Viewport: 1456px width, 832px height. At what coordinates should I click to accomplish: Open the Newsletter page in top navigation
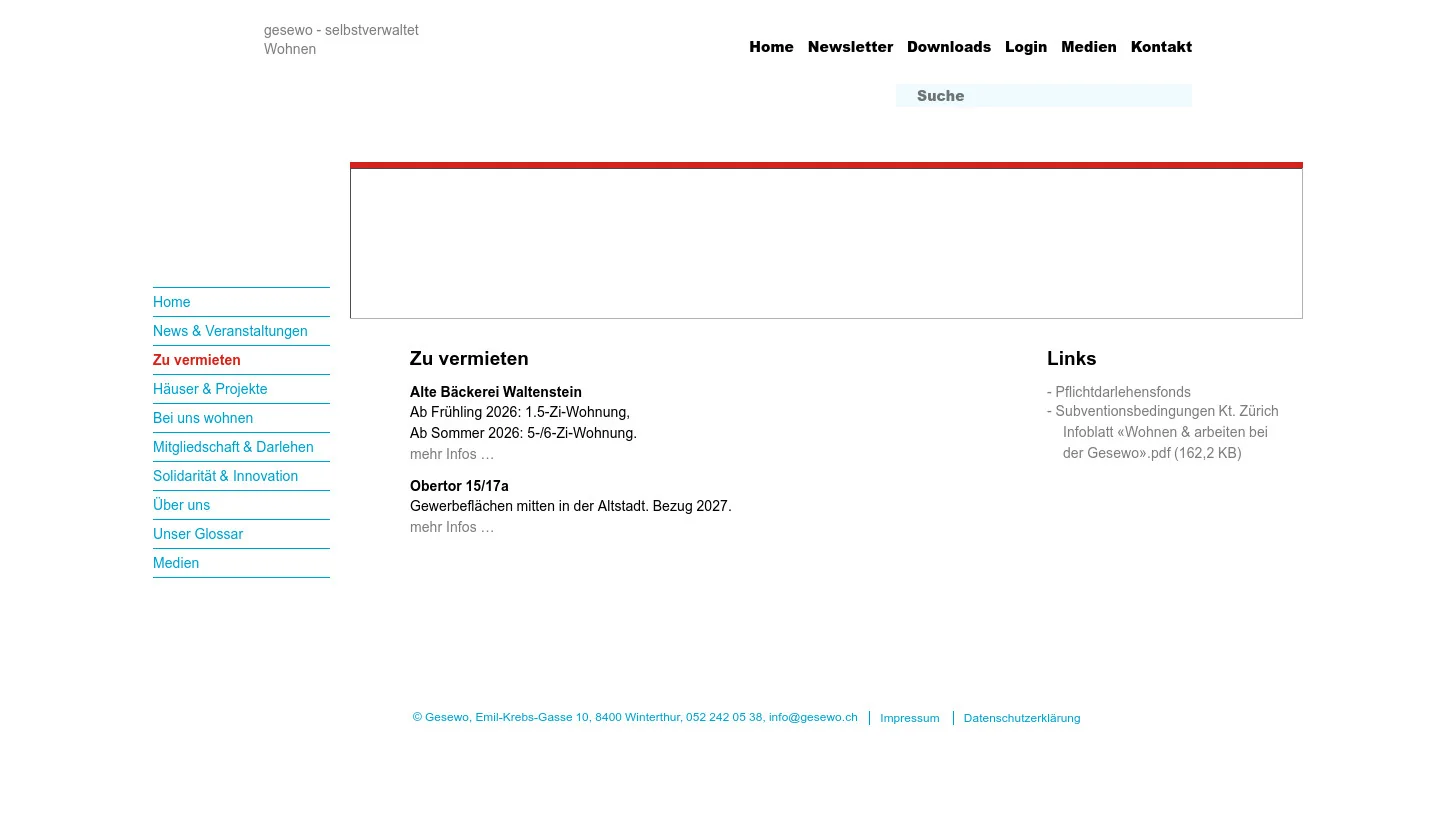[850, 47]
